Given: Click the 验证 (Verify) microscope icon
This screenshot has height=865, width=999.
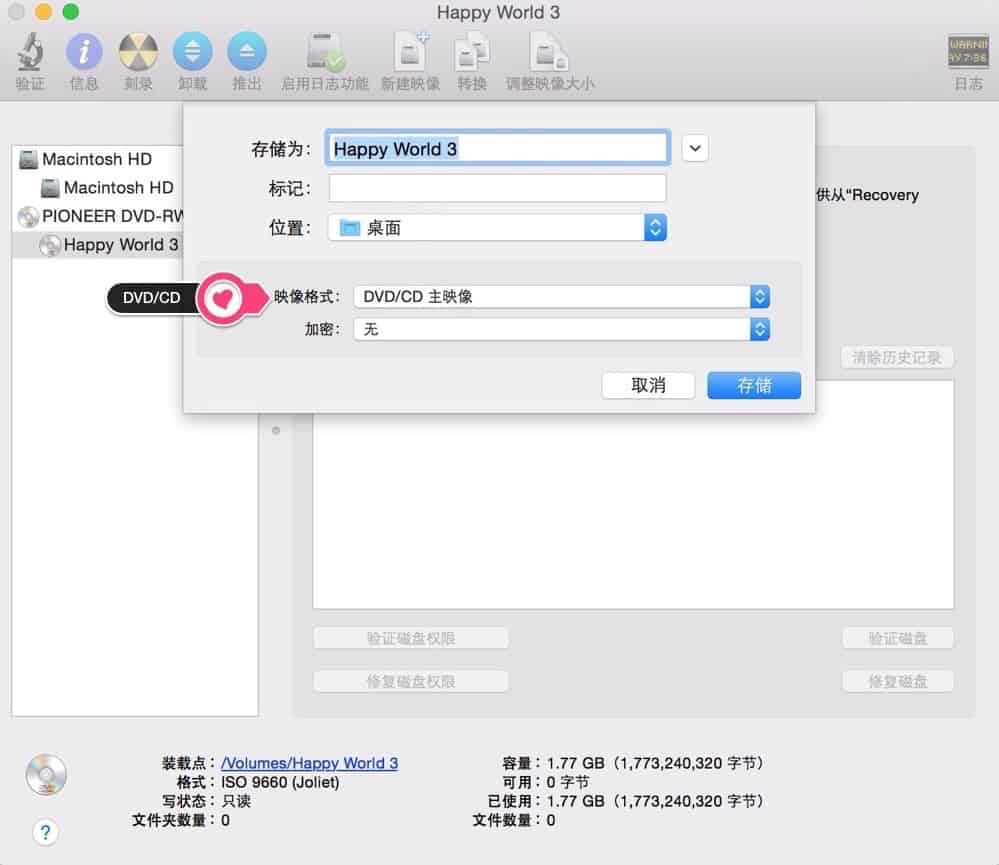Looking at the screenshot, I should pyautogui.click(x=30, y=52).
